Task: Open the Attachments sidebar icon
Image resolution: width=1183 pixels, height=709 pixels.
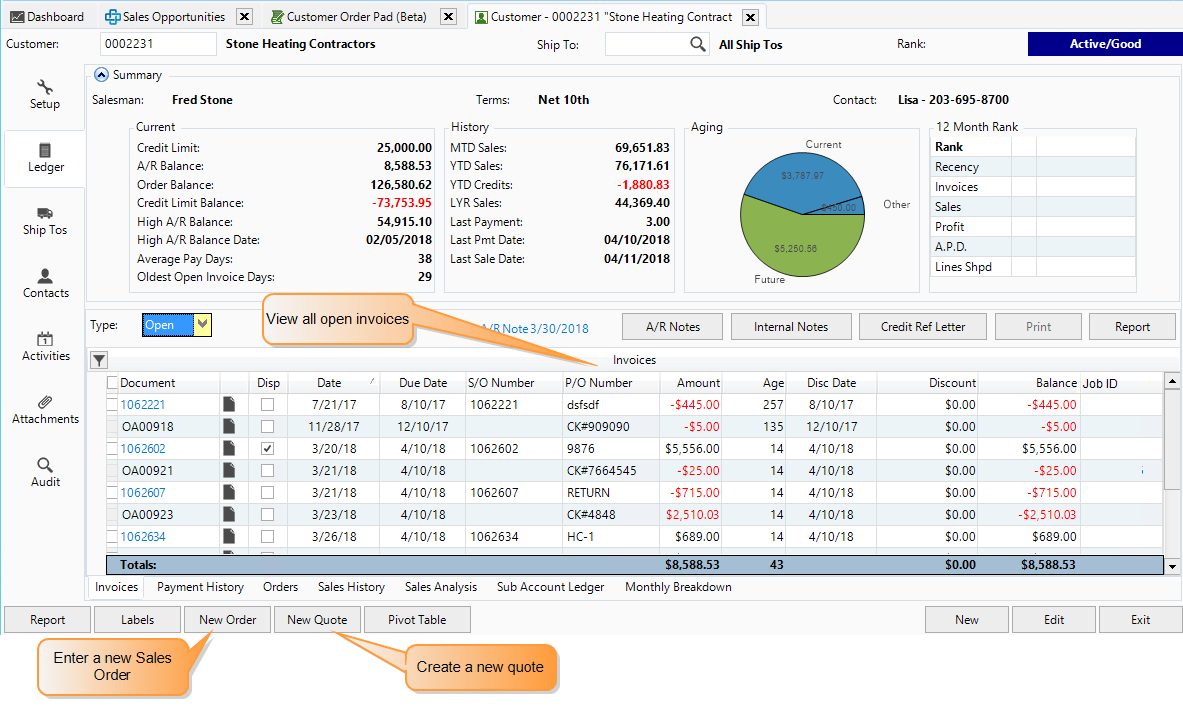Action: tap(44, 410)
